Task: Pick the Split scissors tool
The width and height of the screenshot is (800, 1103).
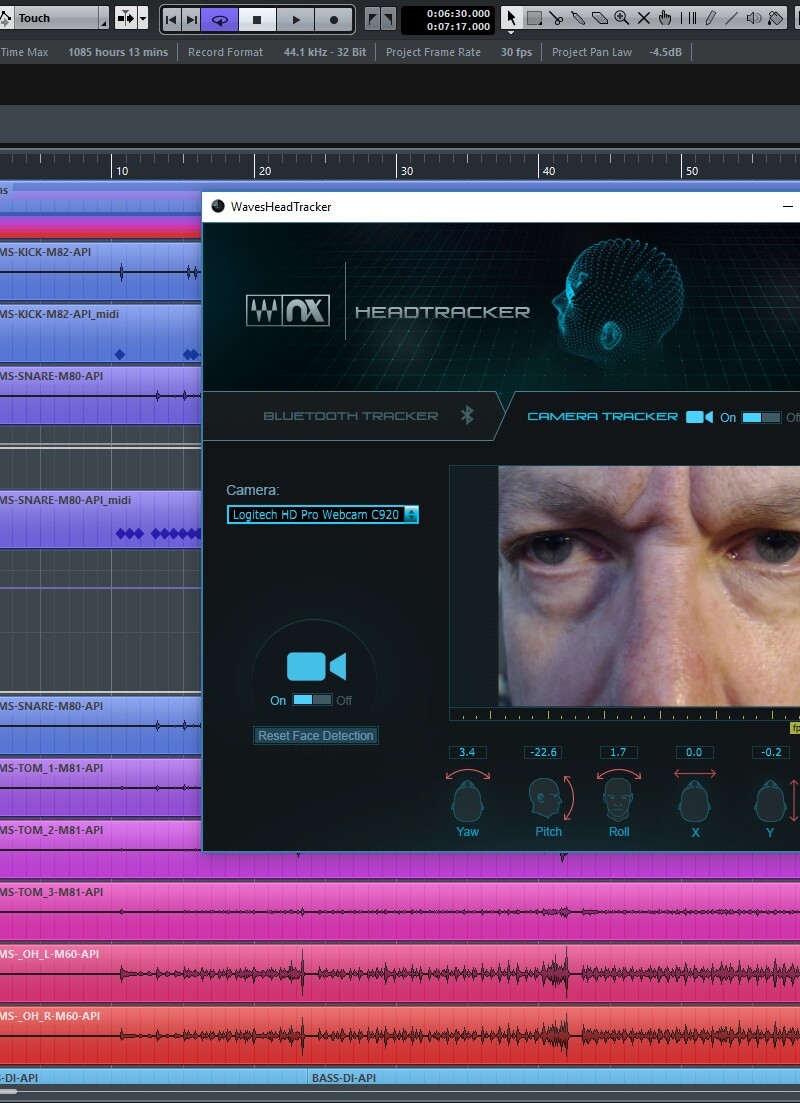Action: [x=557, y=17]
